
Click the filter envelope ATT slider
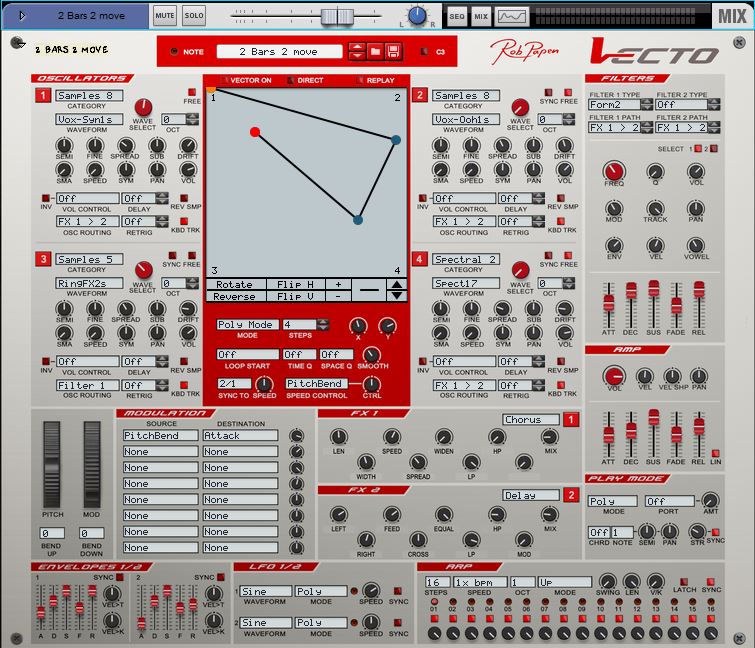[608, 303]
